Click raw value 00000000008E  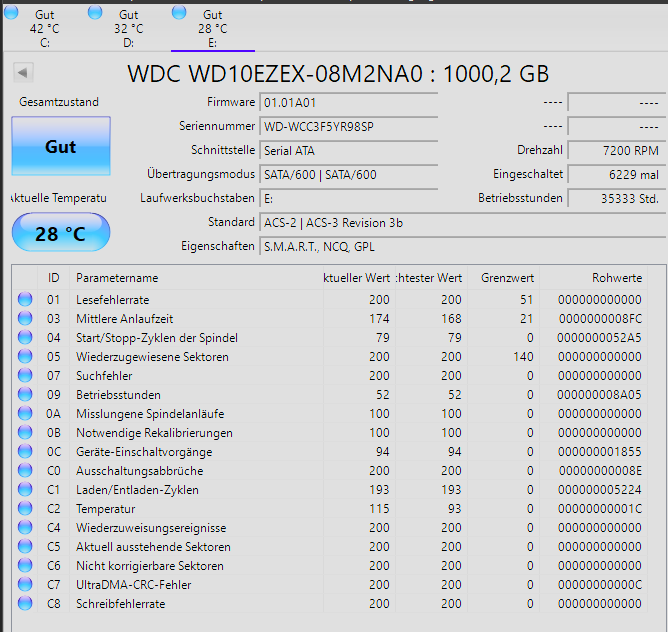point(600,470)
